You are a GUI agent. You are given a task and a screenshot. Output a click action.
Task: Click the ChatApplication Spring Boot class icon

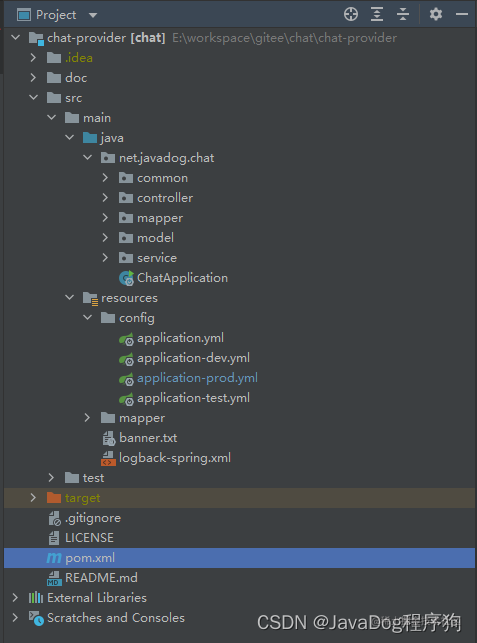[126, 278]
